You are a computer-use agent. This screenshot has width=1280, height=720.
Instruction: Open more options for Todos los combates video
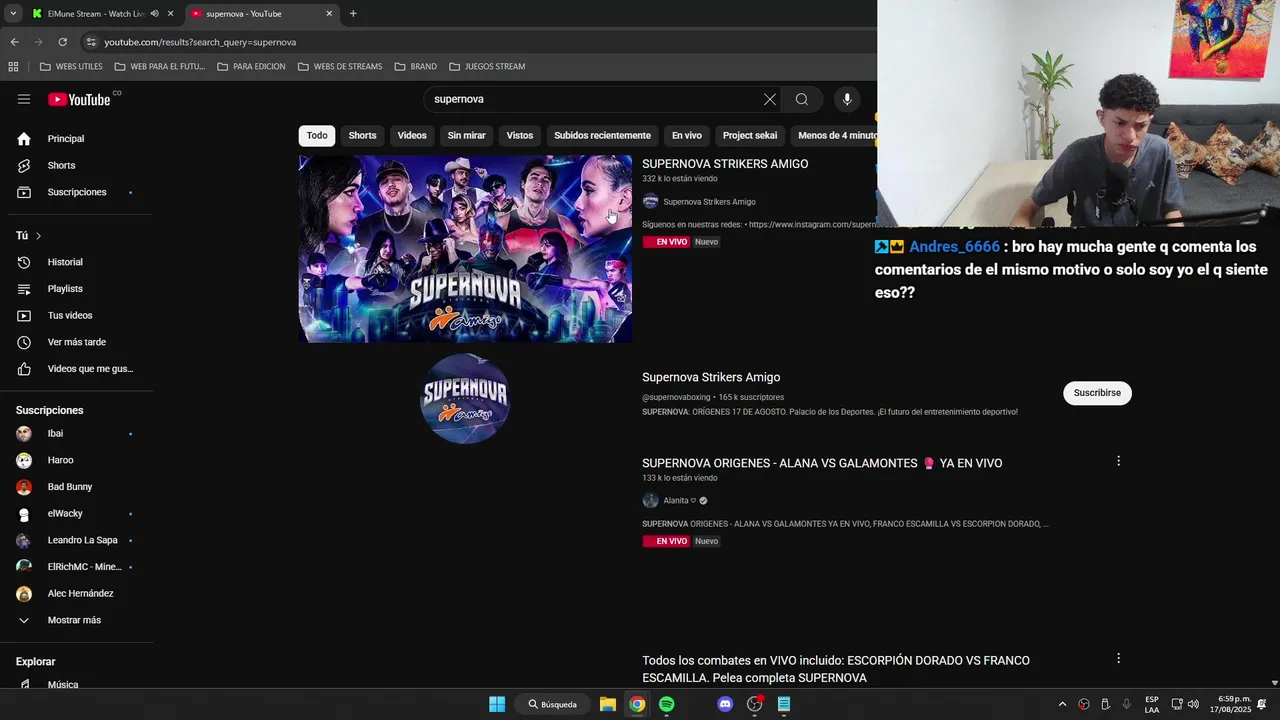pyautogui.click(x=1118, y=658)
